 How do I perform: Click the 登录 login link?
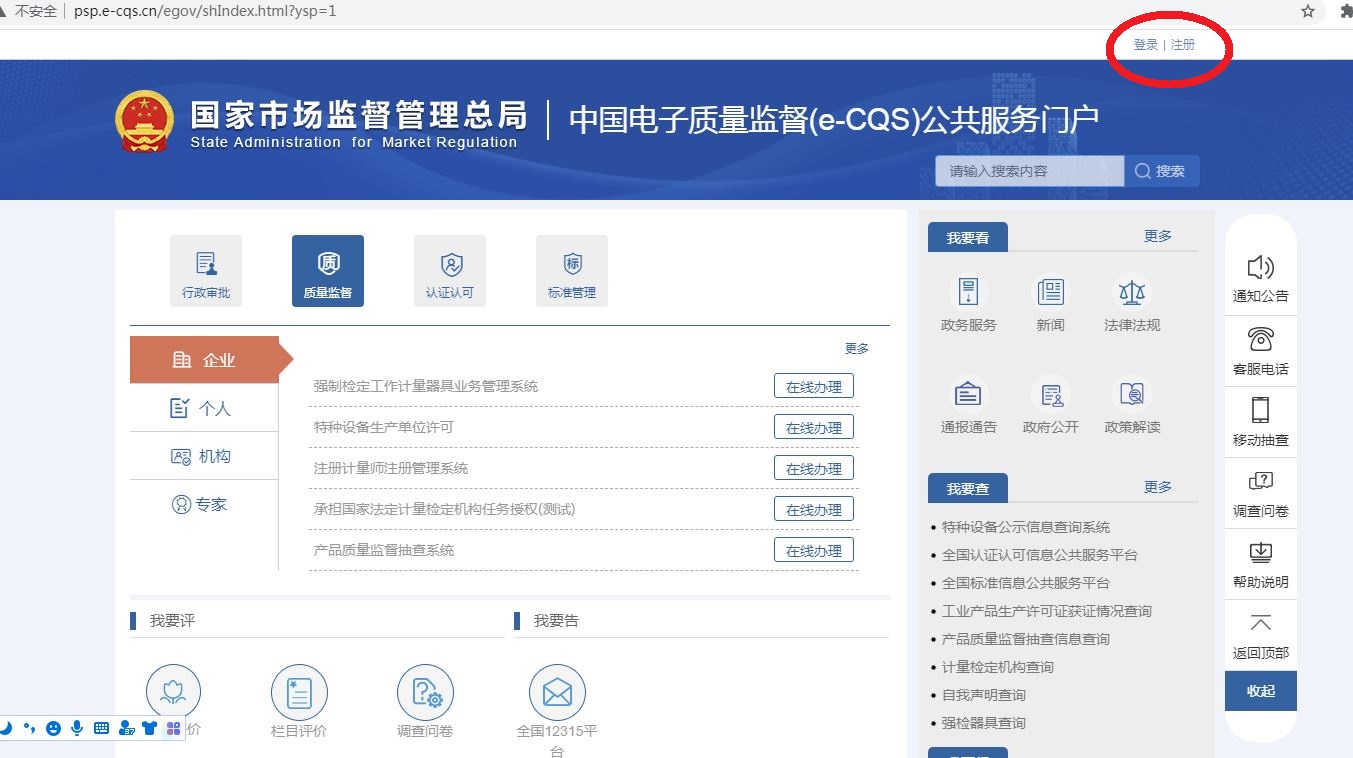(1145, 45)
